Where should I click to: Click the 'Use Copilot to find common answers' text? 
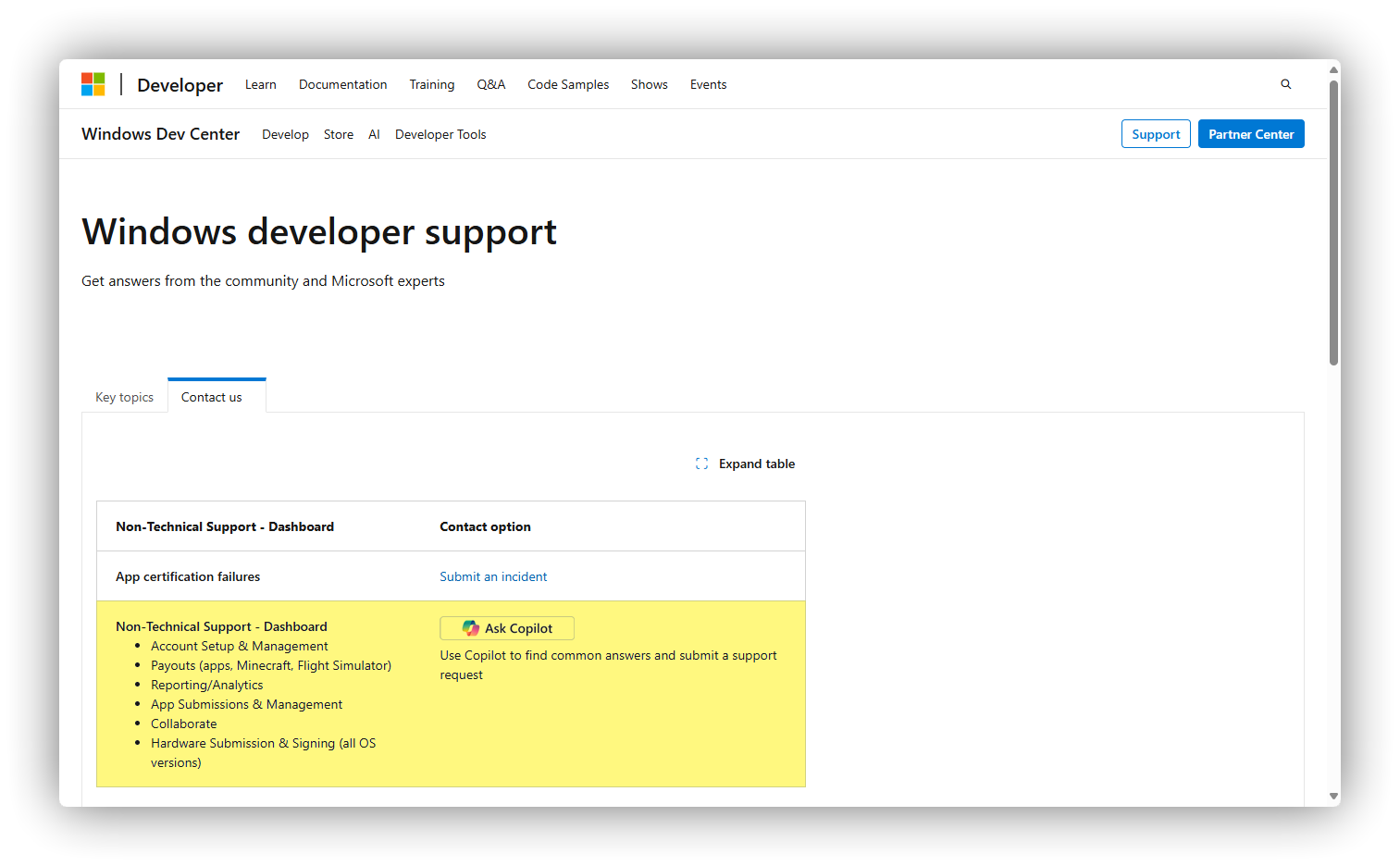click(x=608, y=665)
